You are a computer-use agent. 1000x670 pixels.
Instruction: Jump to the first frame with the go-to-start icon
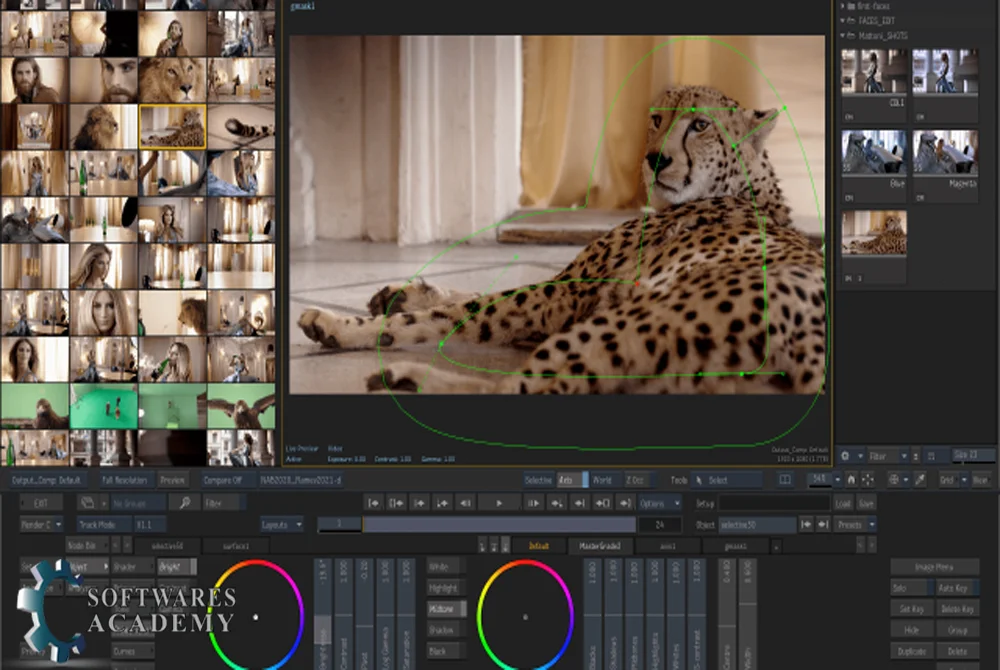(x=373, y=503)
